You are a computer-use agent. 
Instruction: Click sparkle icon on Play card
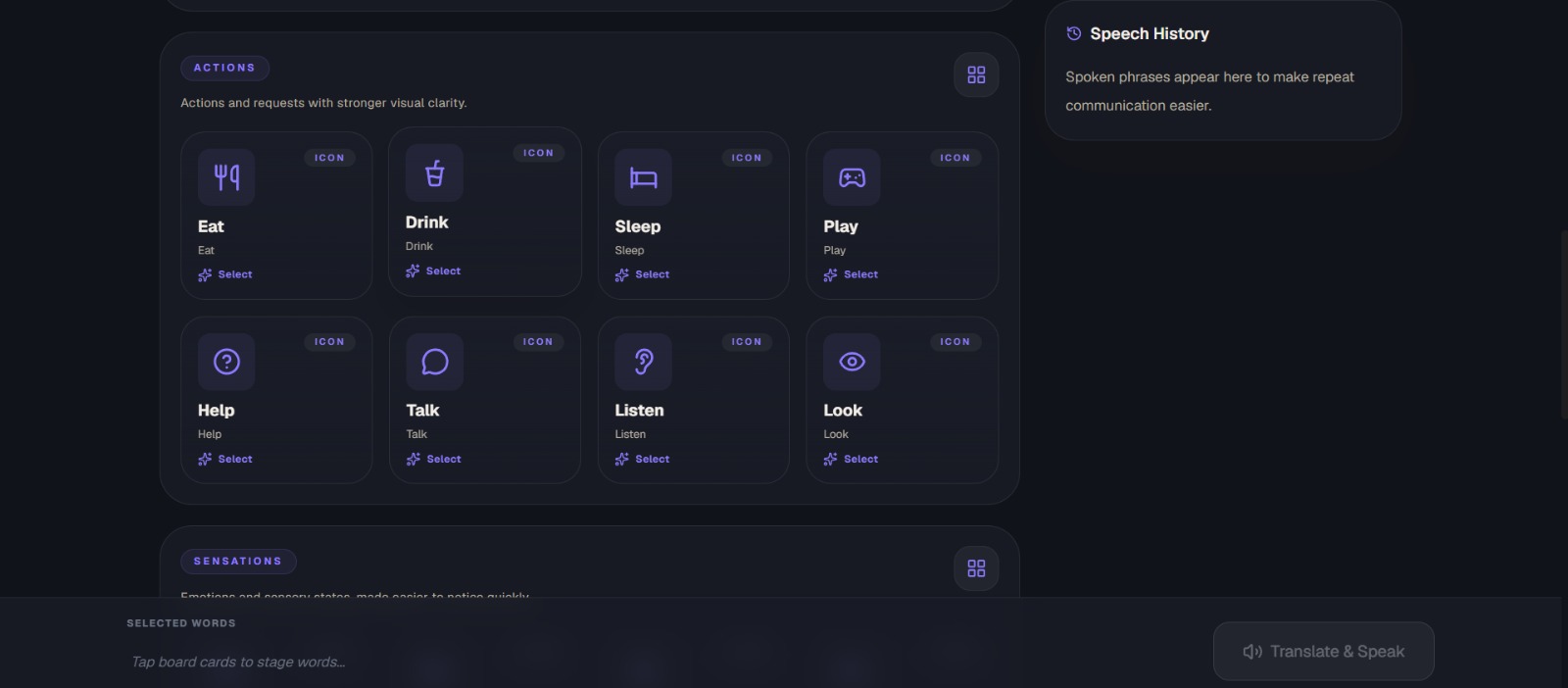click(830, 275)
